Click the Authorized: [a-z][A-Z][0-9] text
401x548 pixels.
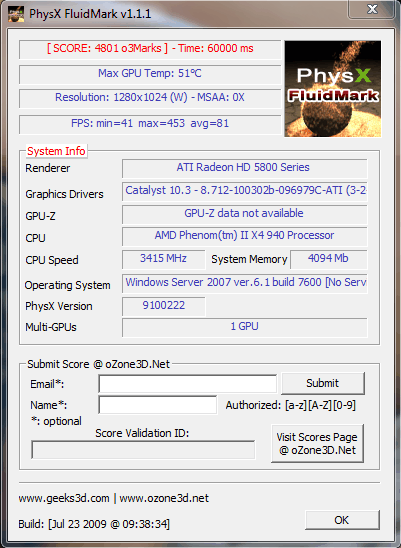point(291,405)
